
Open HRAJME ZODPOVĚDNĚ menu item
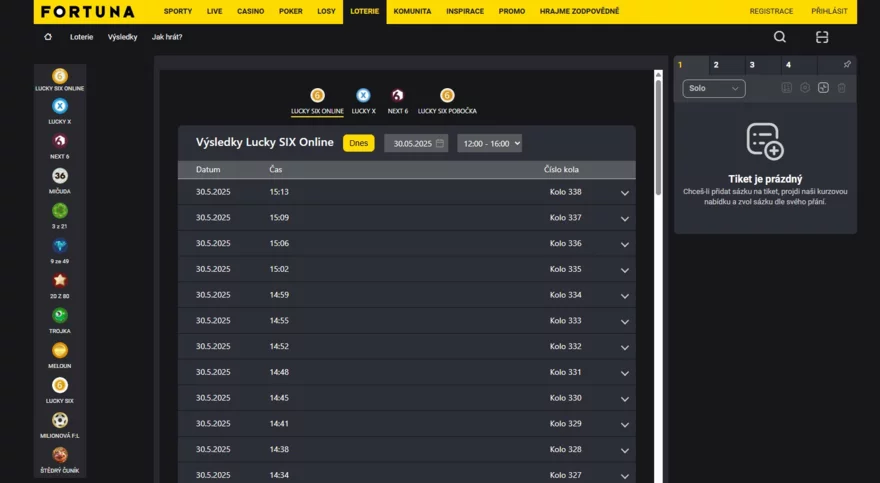(579, 11)
